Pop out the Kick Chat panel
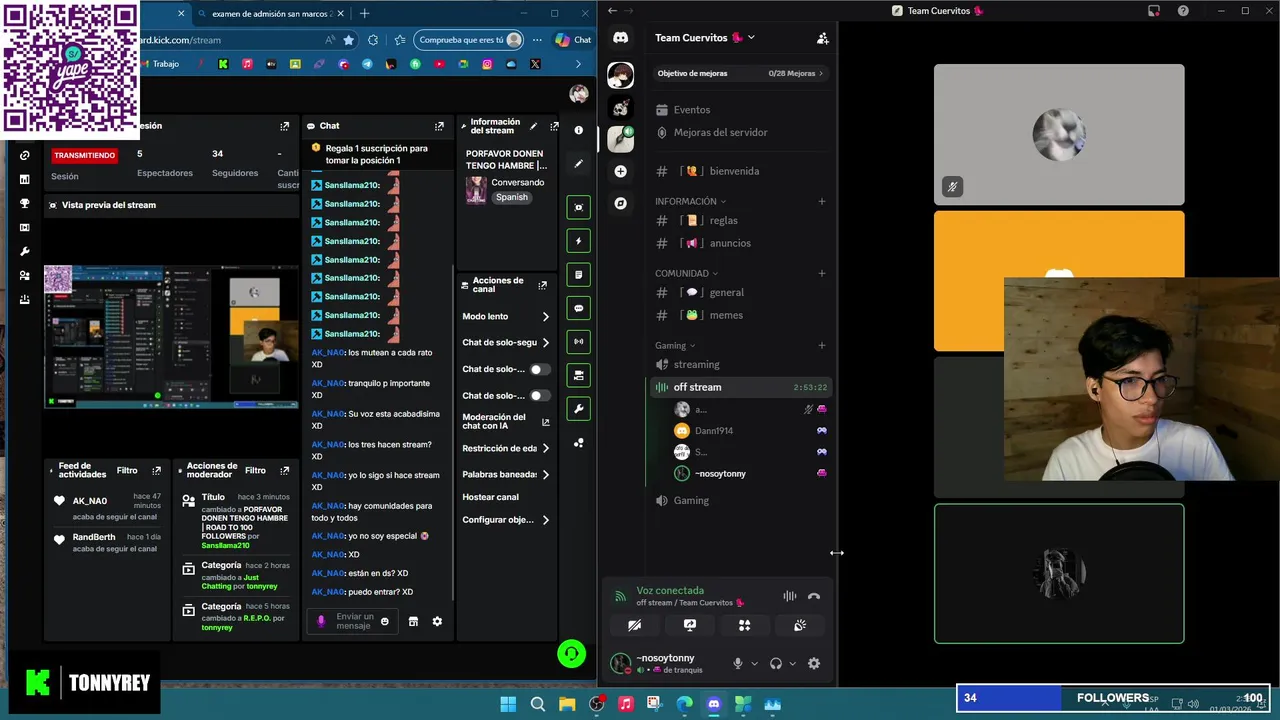 click(x=439, y=126)
